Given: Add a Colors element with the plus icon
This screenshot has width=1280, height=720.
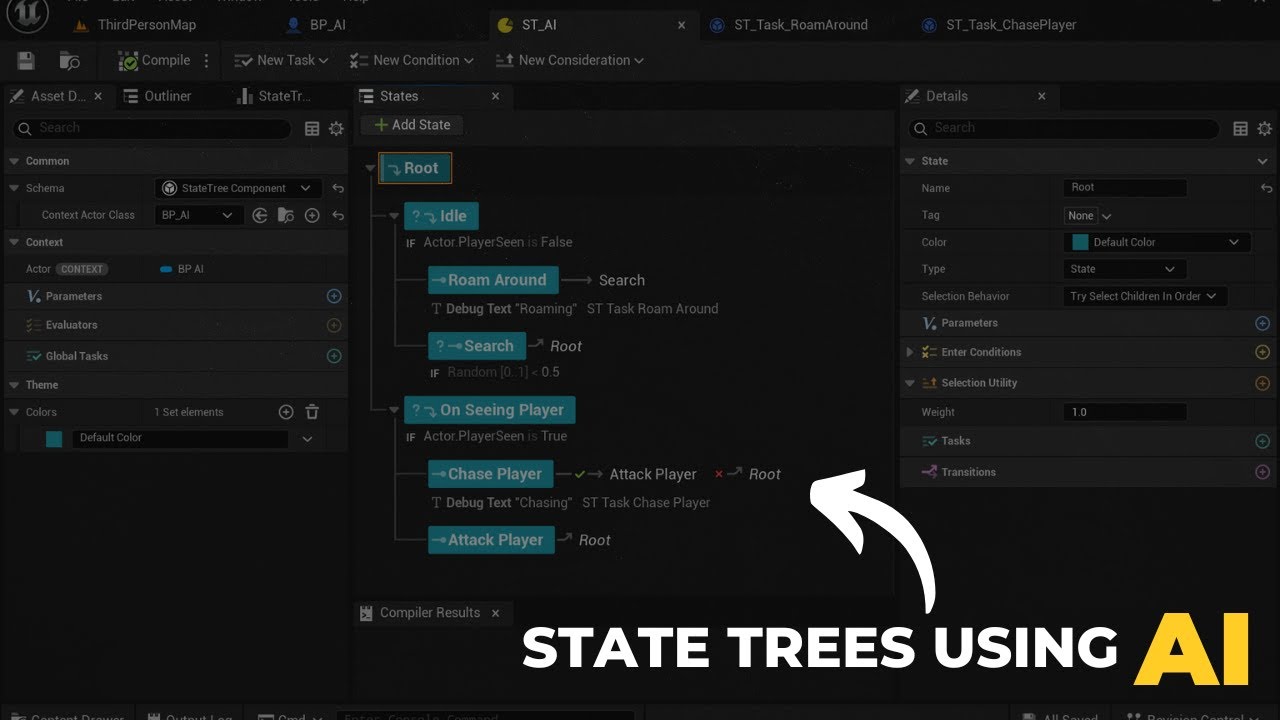Looking at the screenshot, I should click(x=286, y=412).
